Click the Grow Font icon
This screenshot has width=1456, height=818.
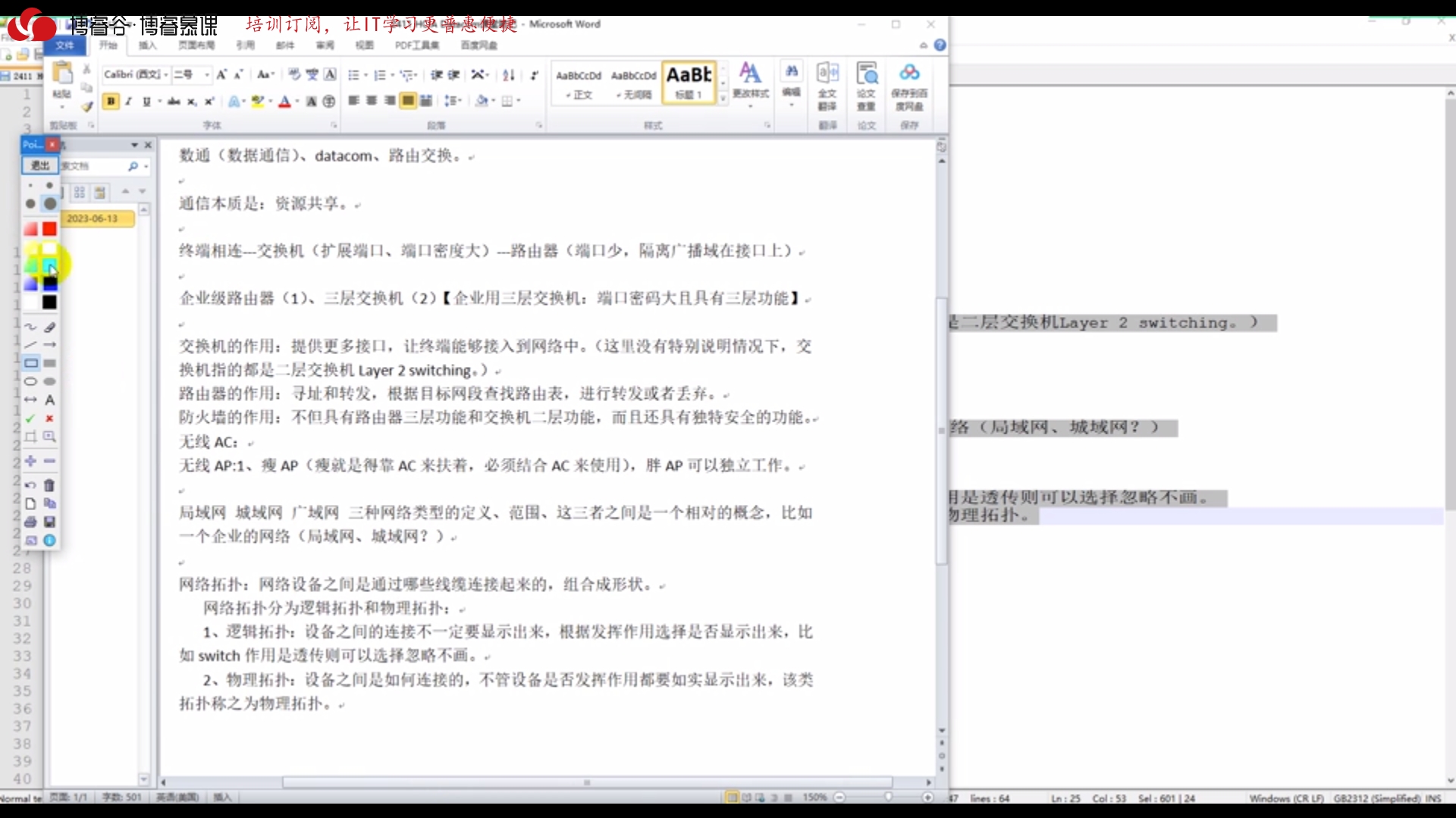pyautogui.click(x=221, y=74)
